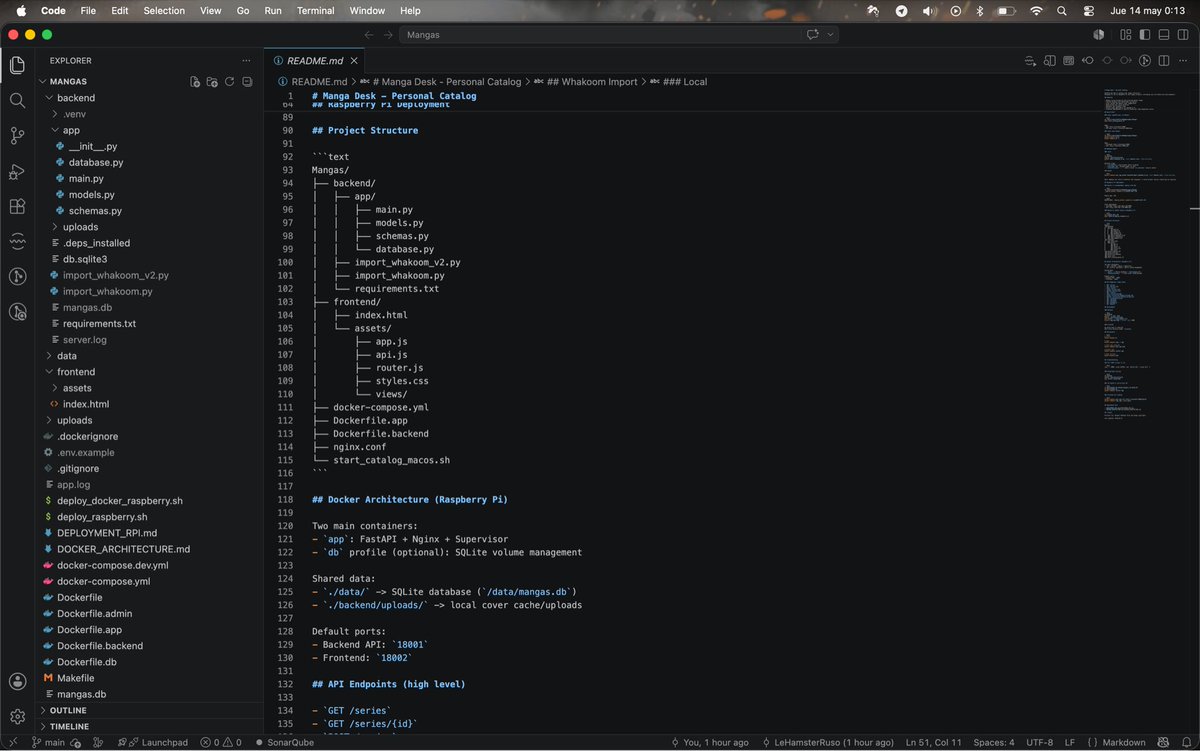
Task: Expand the data folder
Action: pyautogui.click(x=148, y=356)
